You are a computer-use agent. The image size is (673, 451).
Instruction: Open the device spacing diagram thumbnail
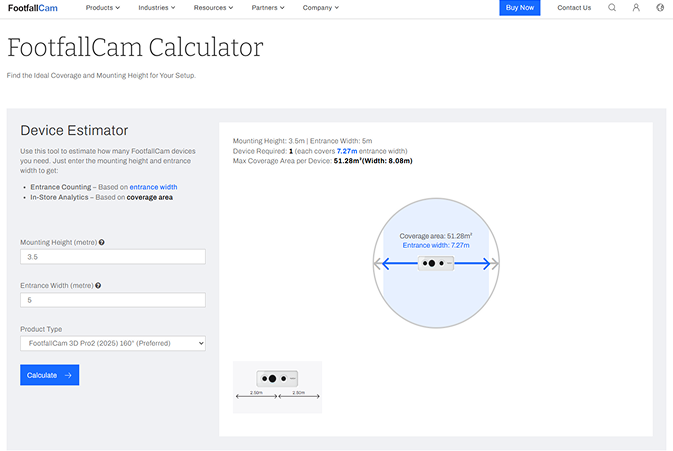pos(277,387)
